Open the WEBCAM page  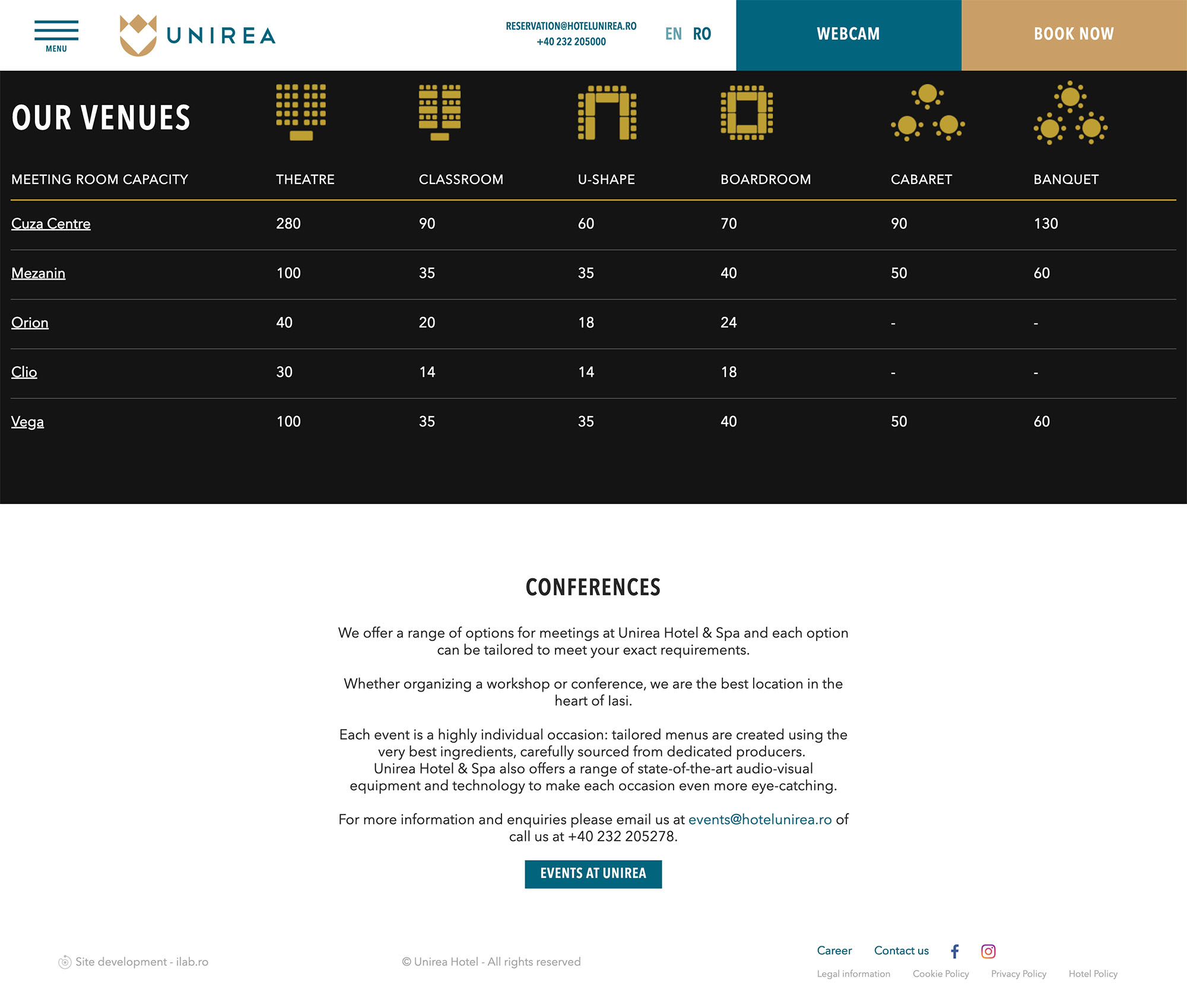coord(849,35)
